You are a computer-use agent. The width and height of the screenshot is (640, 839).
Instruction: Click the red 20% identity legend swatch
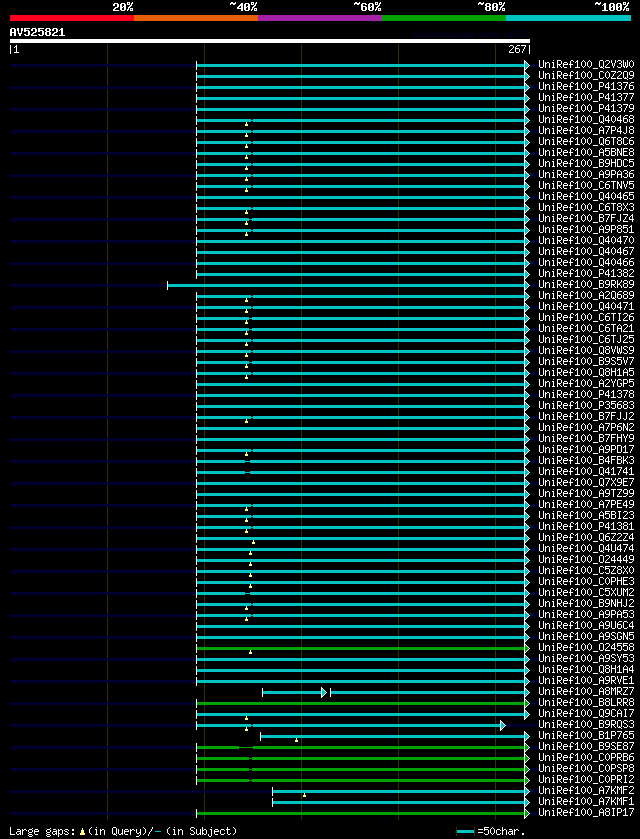[72, 18]
